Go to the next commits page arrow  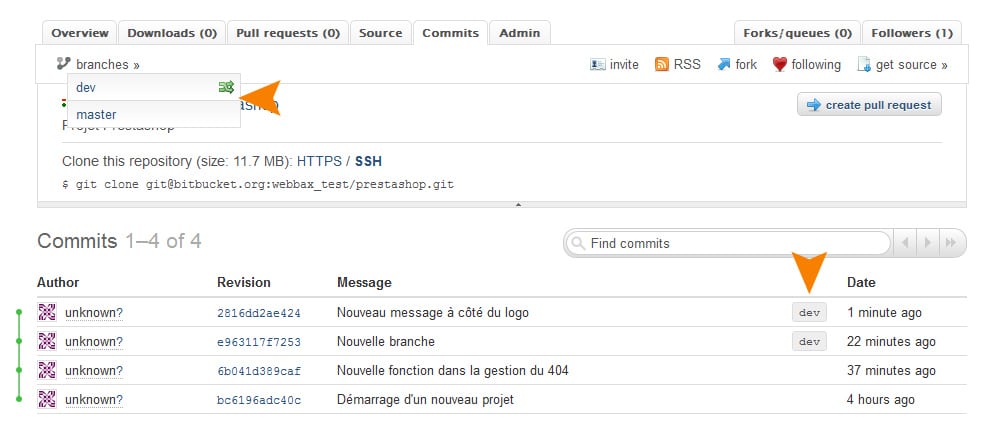[x=929, y=243]
